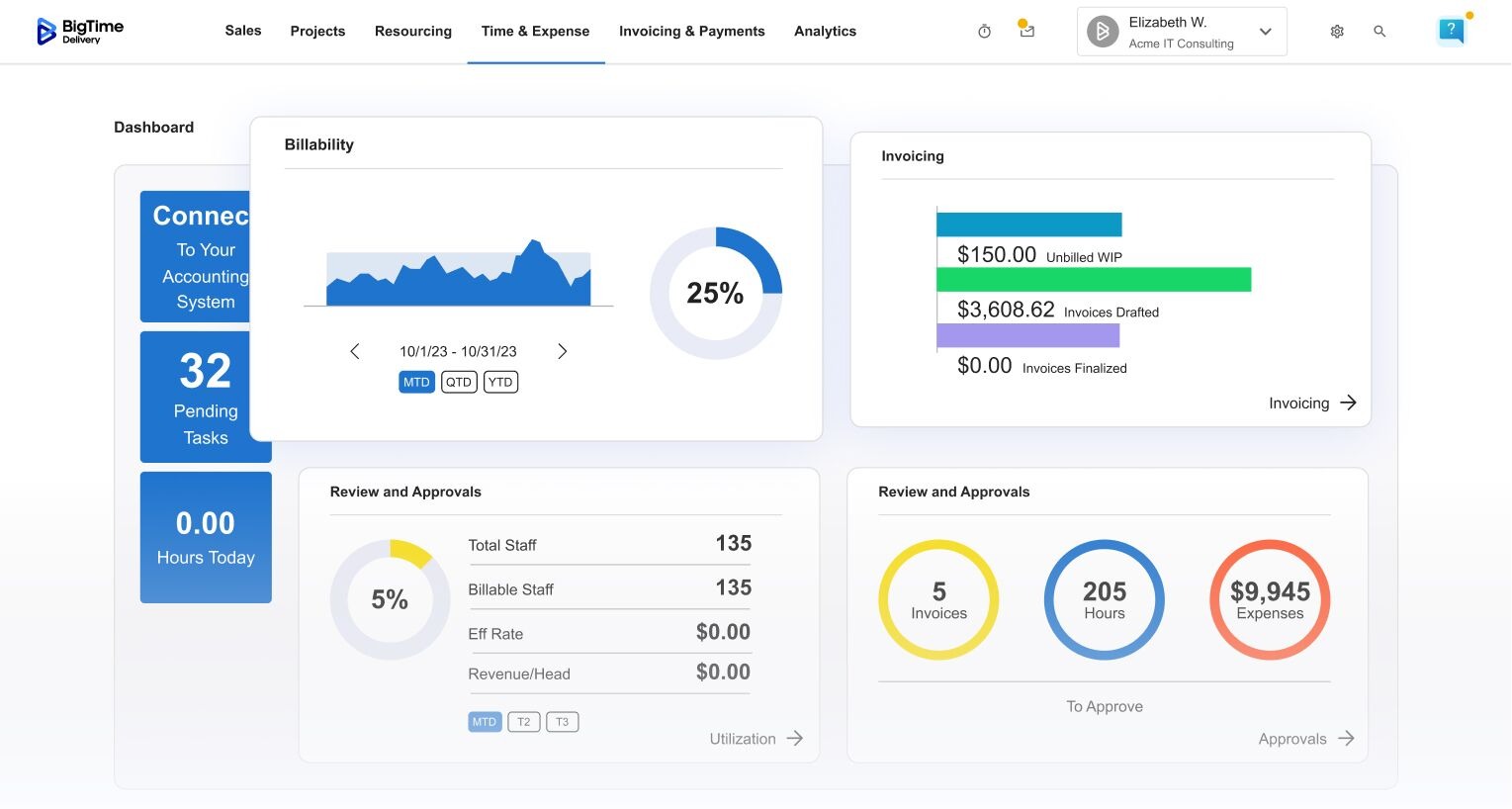
Task: Follow the Utilization link
Action: (x=756, y=739)
